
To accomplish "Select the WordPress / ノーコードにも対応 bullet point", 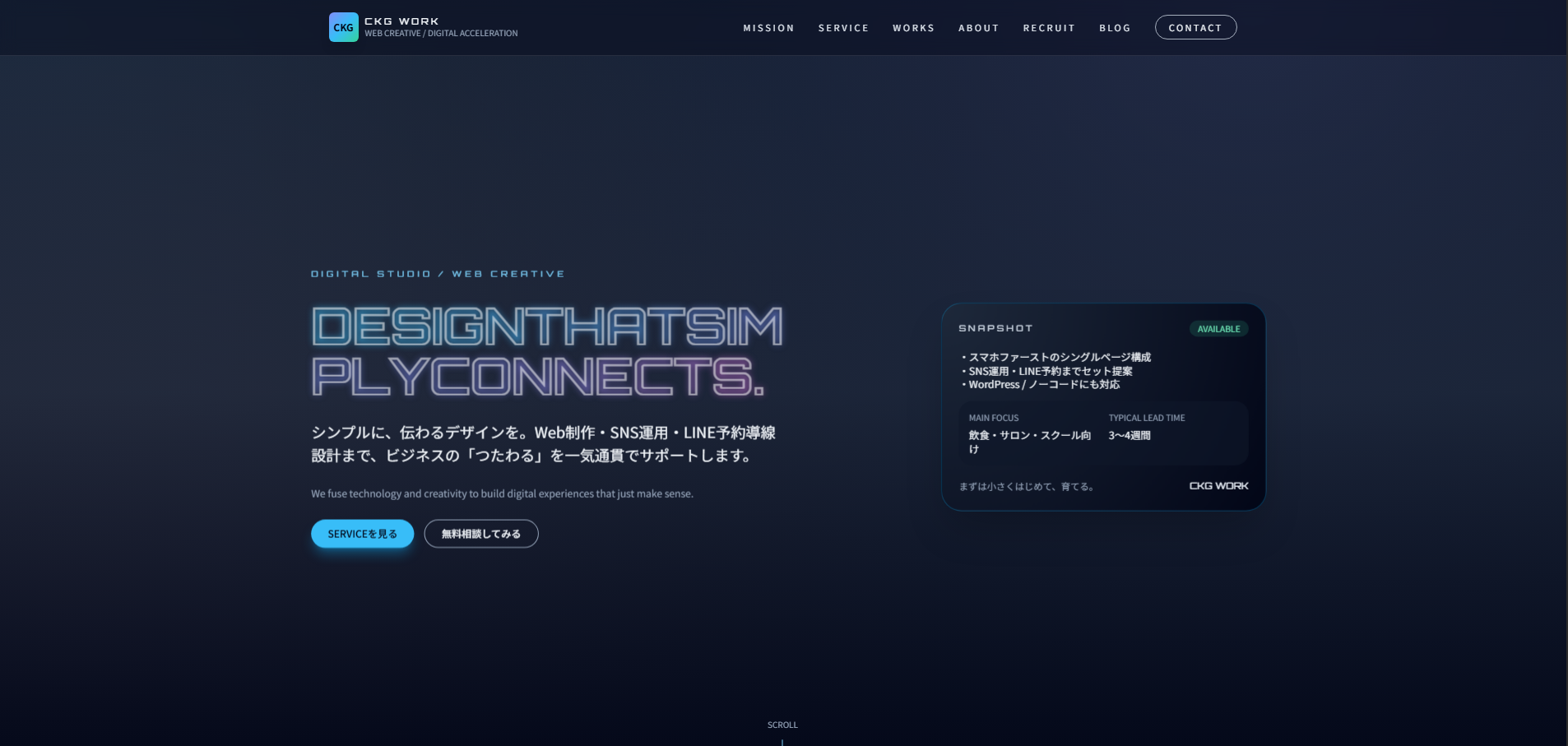I will click(1040, 383).
